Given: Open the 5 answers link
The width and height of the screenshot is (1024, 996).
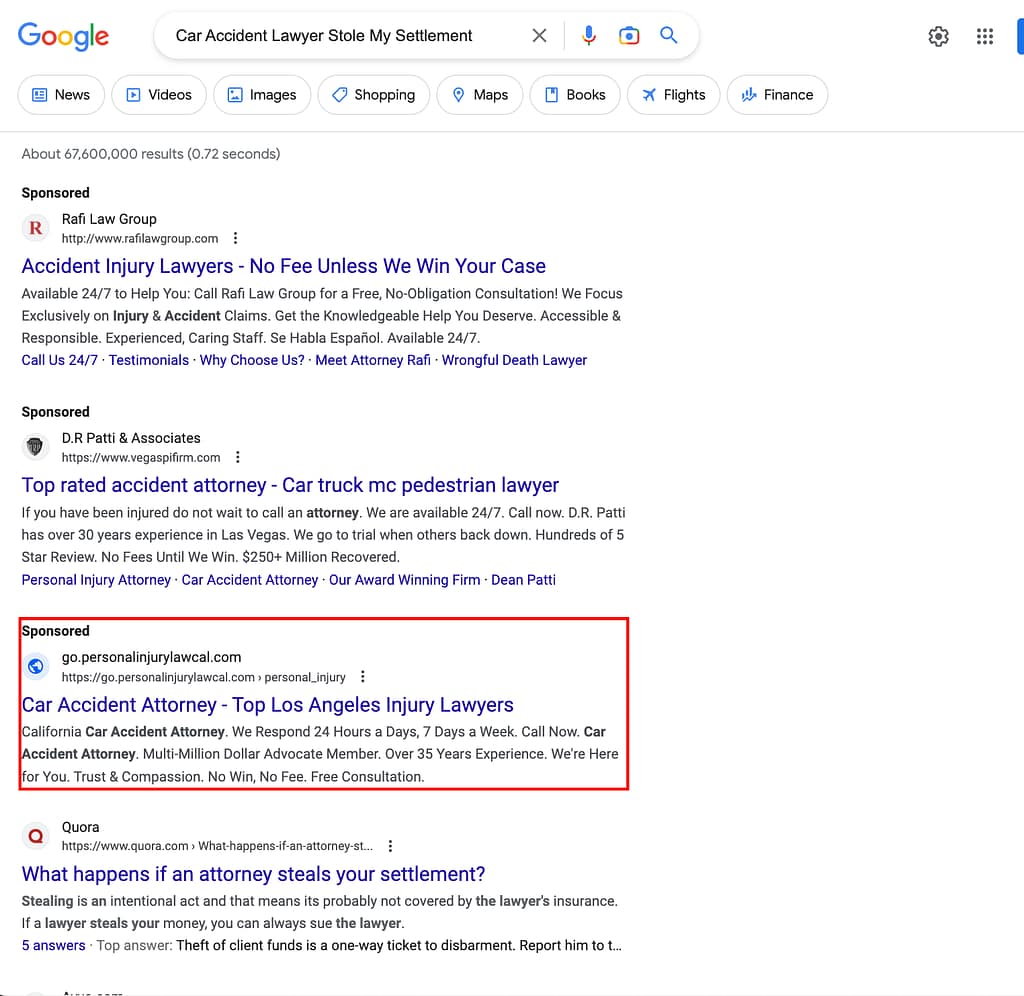Looking at the screenshot, I should click(54, 945).
